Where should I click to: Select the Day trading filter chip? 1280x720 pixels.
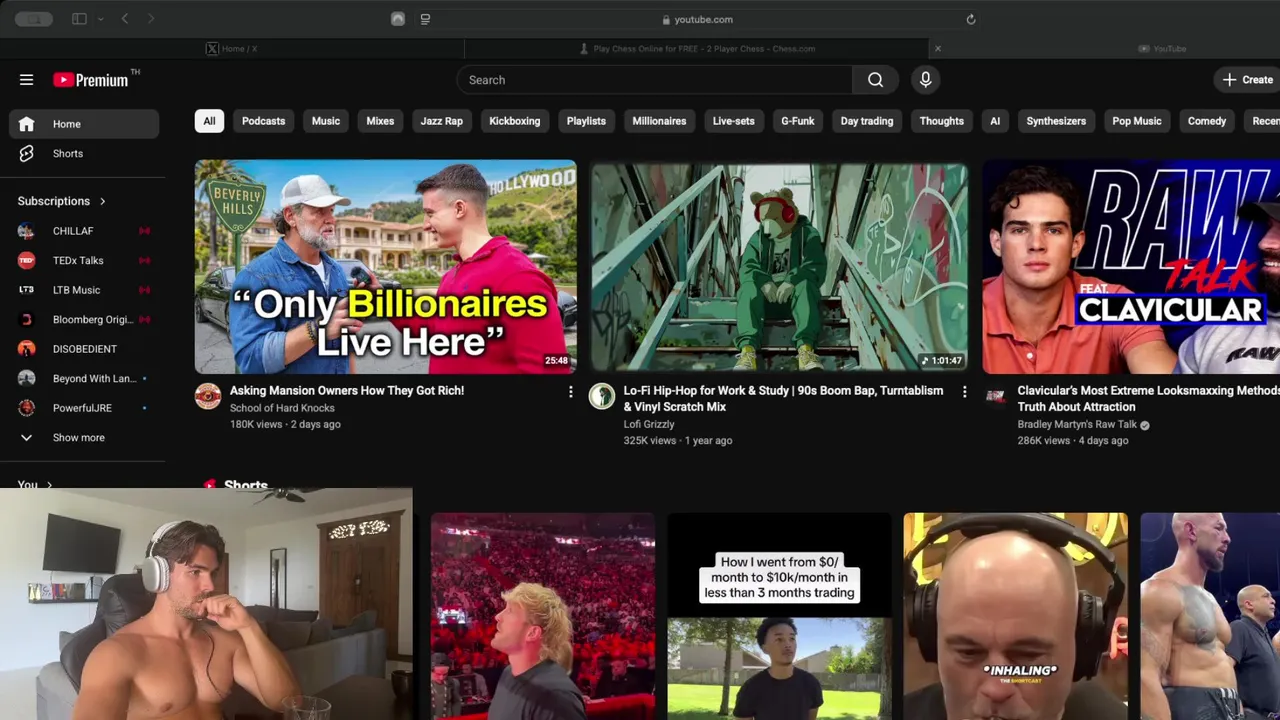[866, 121]
